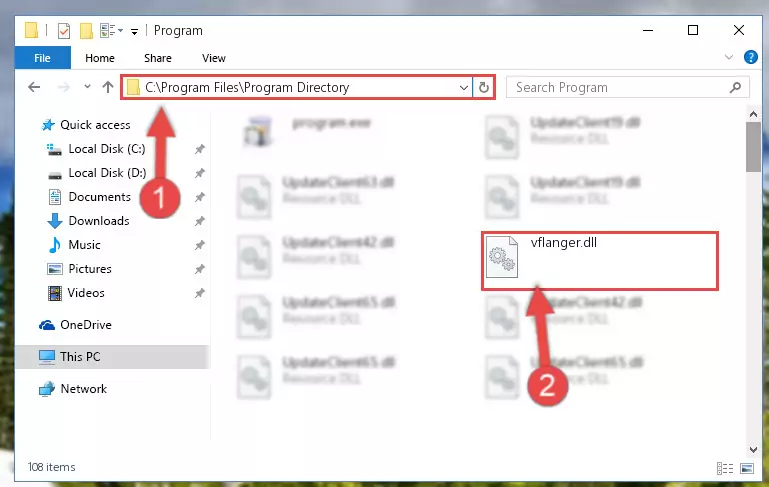The image size is (769, 487).
Task: Go forward with the right arrow
Action: [x=64, y=87]
